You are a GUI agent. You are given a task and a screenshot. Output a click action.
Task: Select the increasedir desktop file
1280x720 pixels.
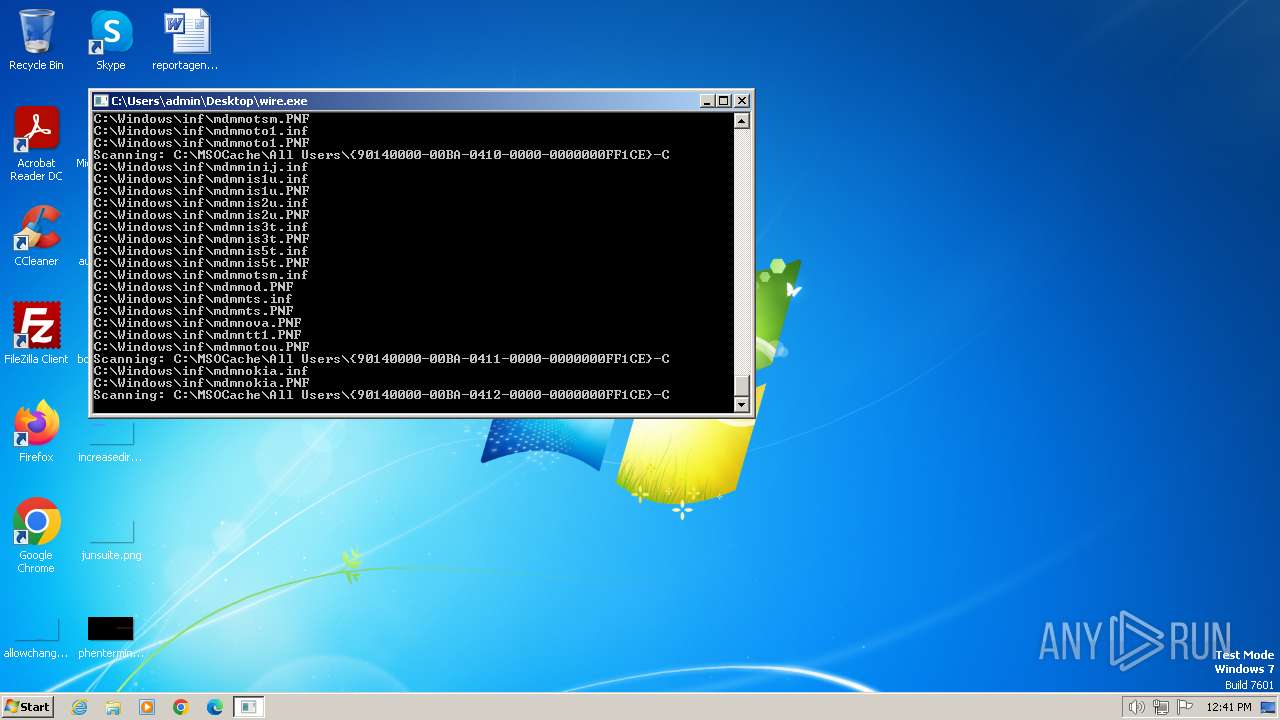tap(110, 441)
